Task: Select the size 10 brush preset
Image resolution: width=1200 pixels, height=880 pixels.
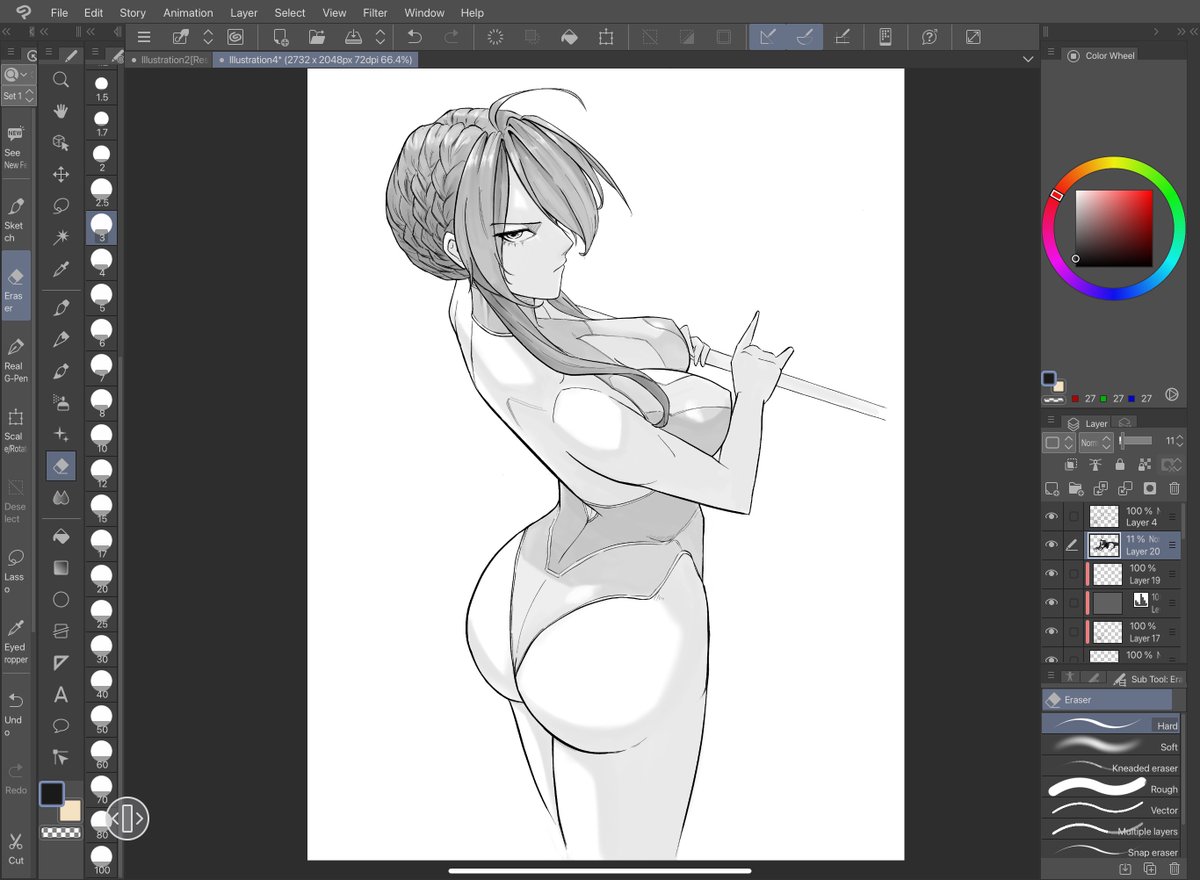Action: (102, 436)
